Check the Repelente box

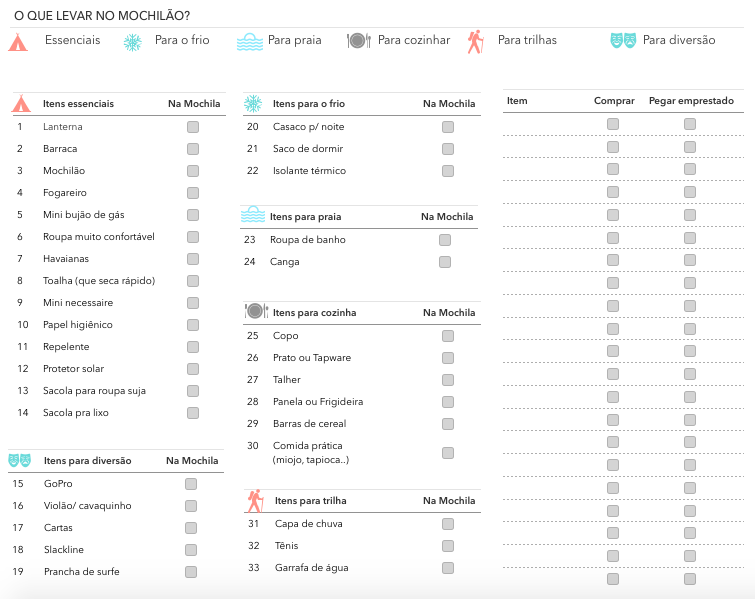pos(193,347)
